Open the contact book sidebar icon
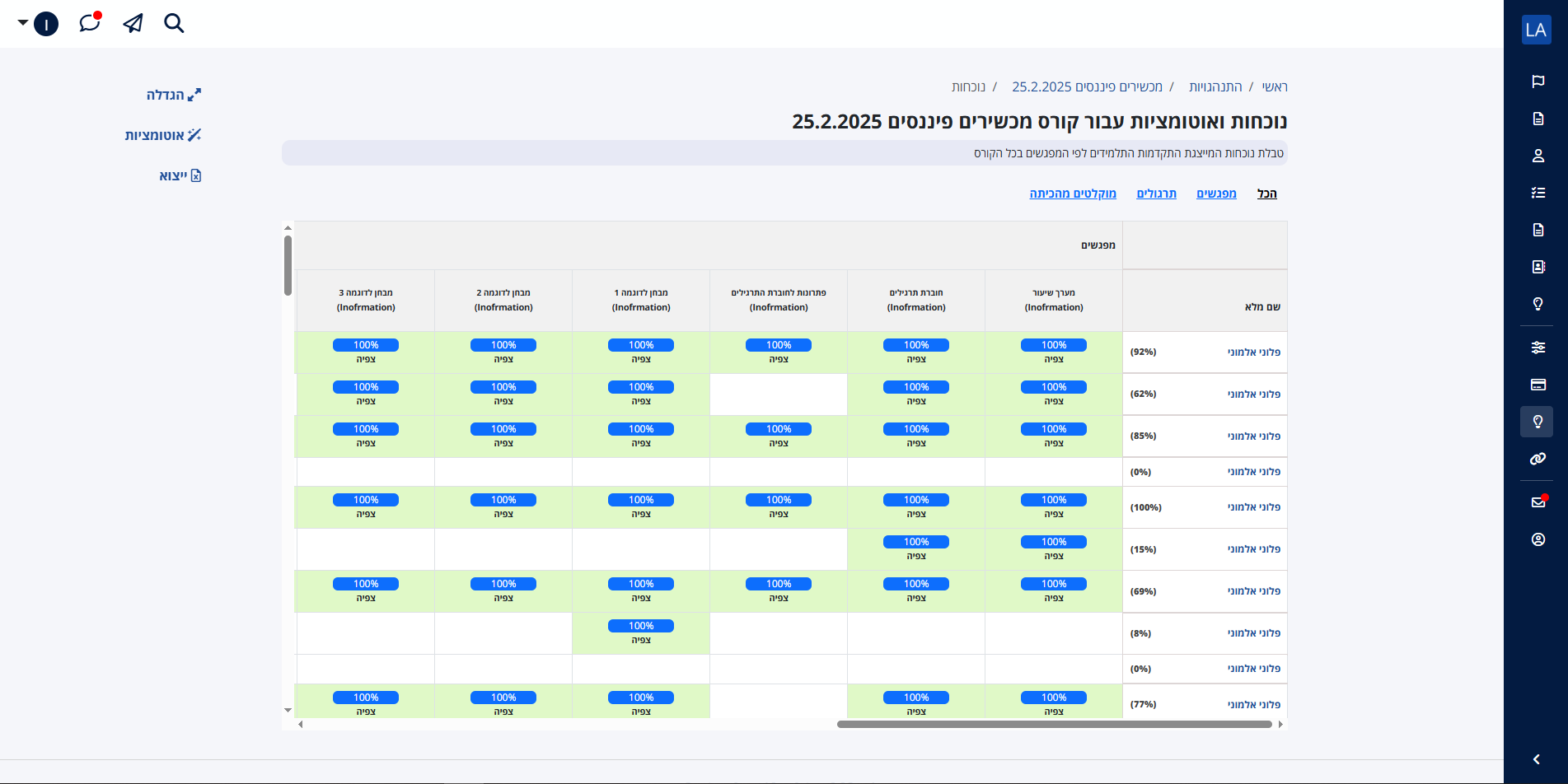1568x784 pixels. pos(1538,267)
